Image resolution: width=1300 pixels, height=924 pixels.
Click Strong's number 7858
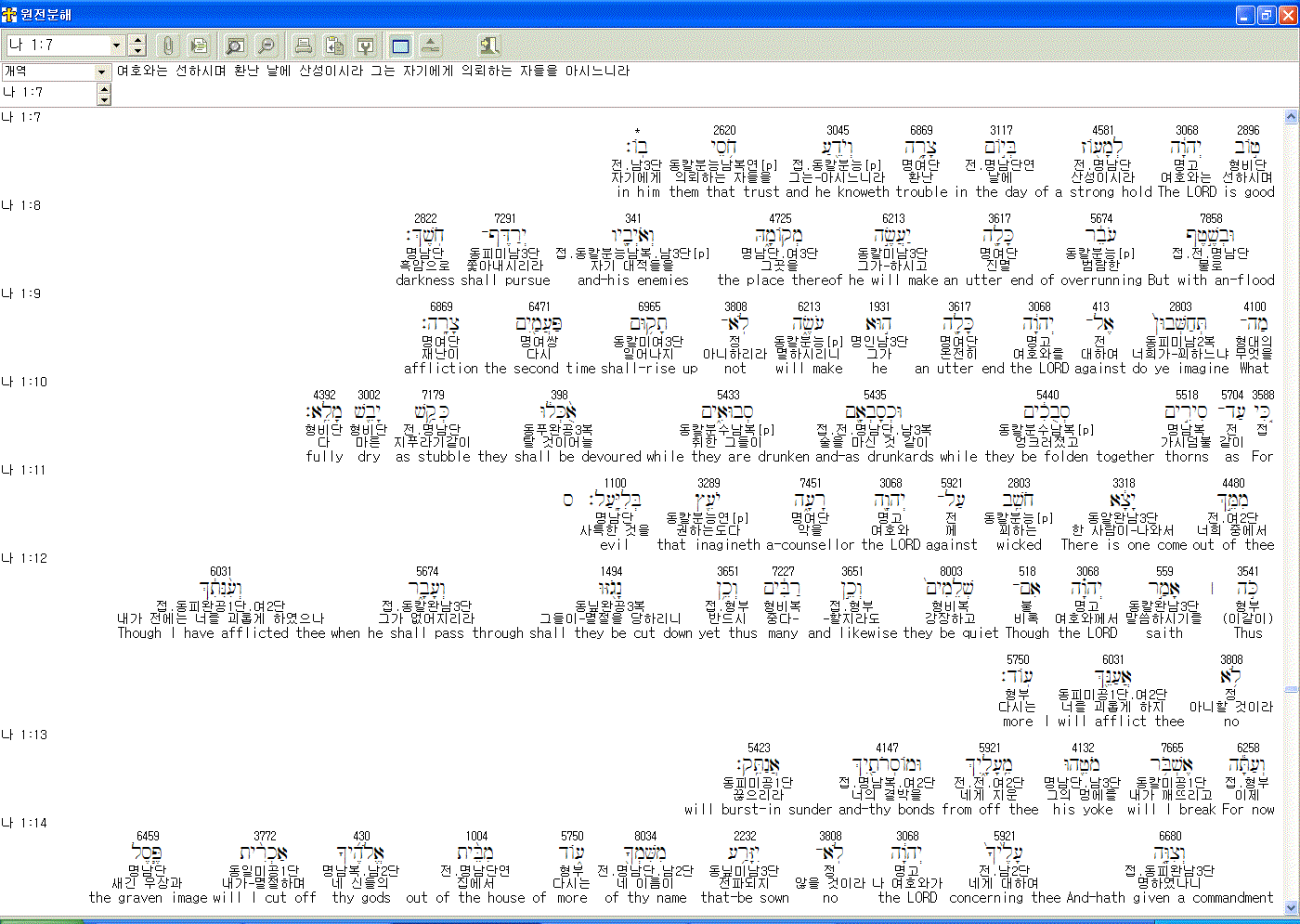[1211, 218]
